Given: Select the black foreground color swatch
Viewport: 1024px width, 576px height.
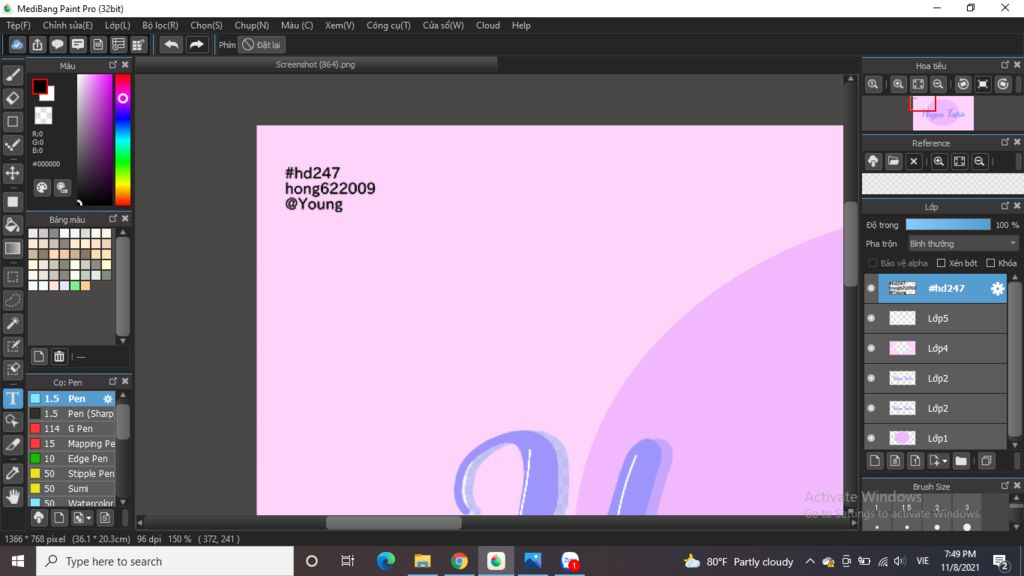Looking at the screenshot, I should 39,86.
